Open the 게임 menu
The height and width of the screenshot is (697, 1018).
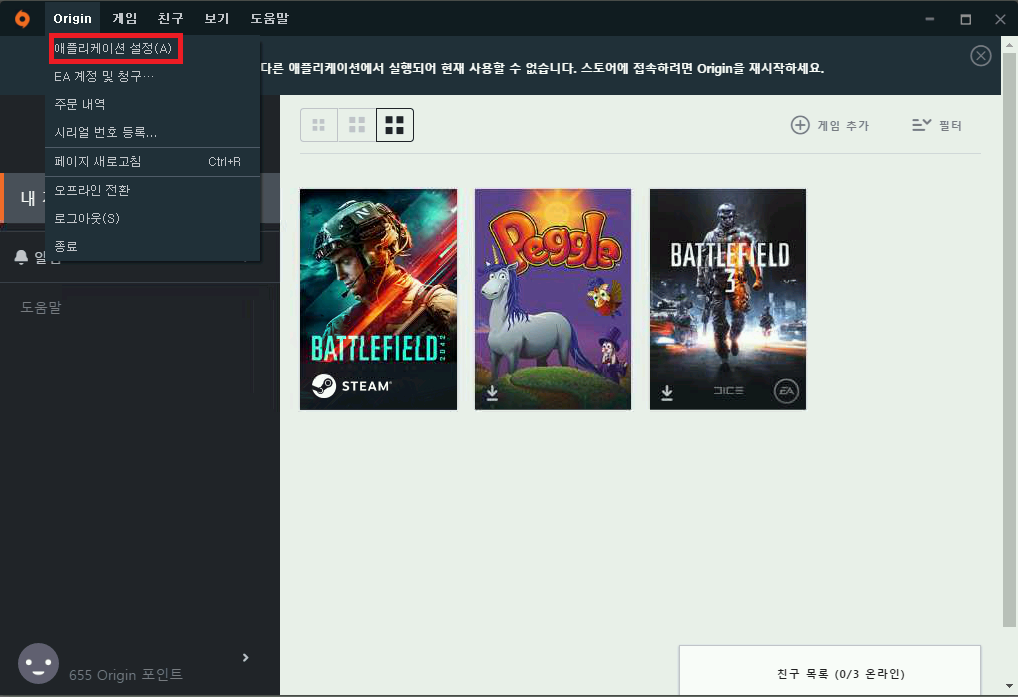point(125,19)
